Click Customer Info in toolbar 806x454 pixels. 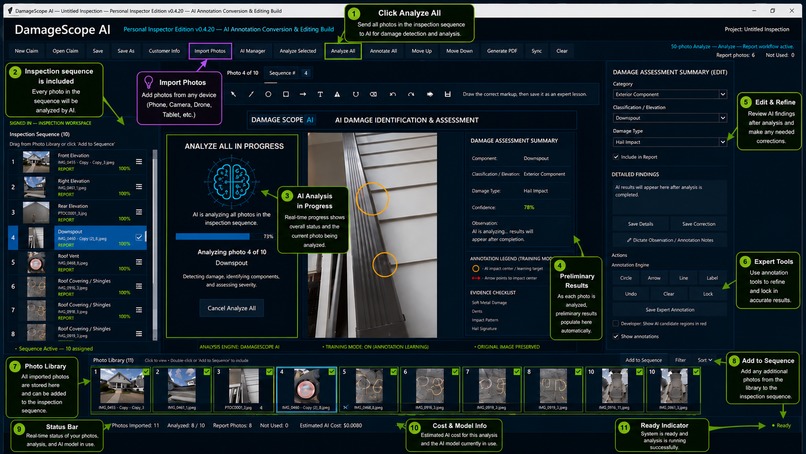[x=164, y=51]
